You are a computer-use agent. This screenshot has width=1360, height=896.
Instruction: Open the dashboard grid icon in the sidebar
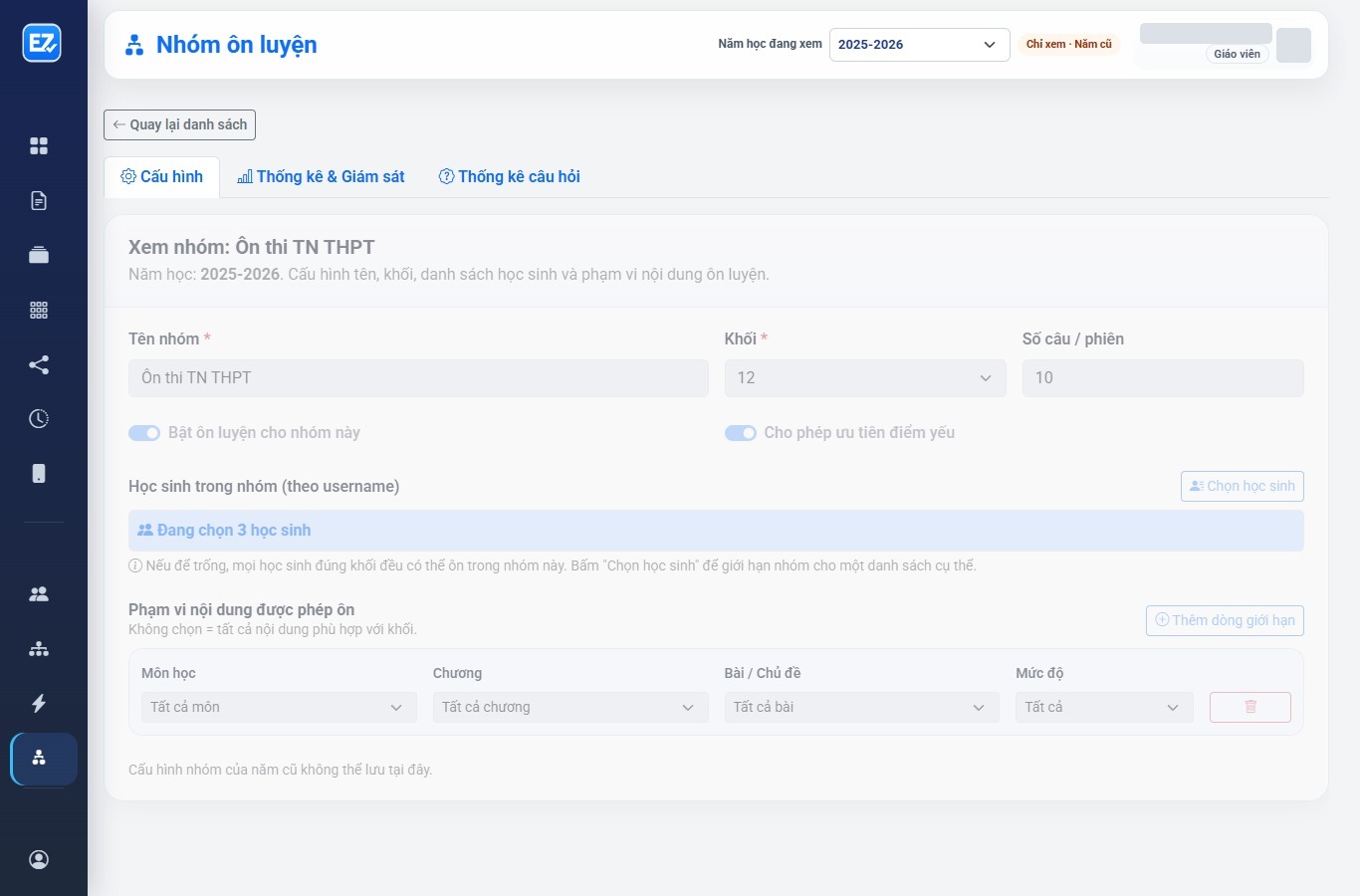[39, 146]
